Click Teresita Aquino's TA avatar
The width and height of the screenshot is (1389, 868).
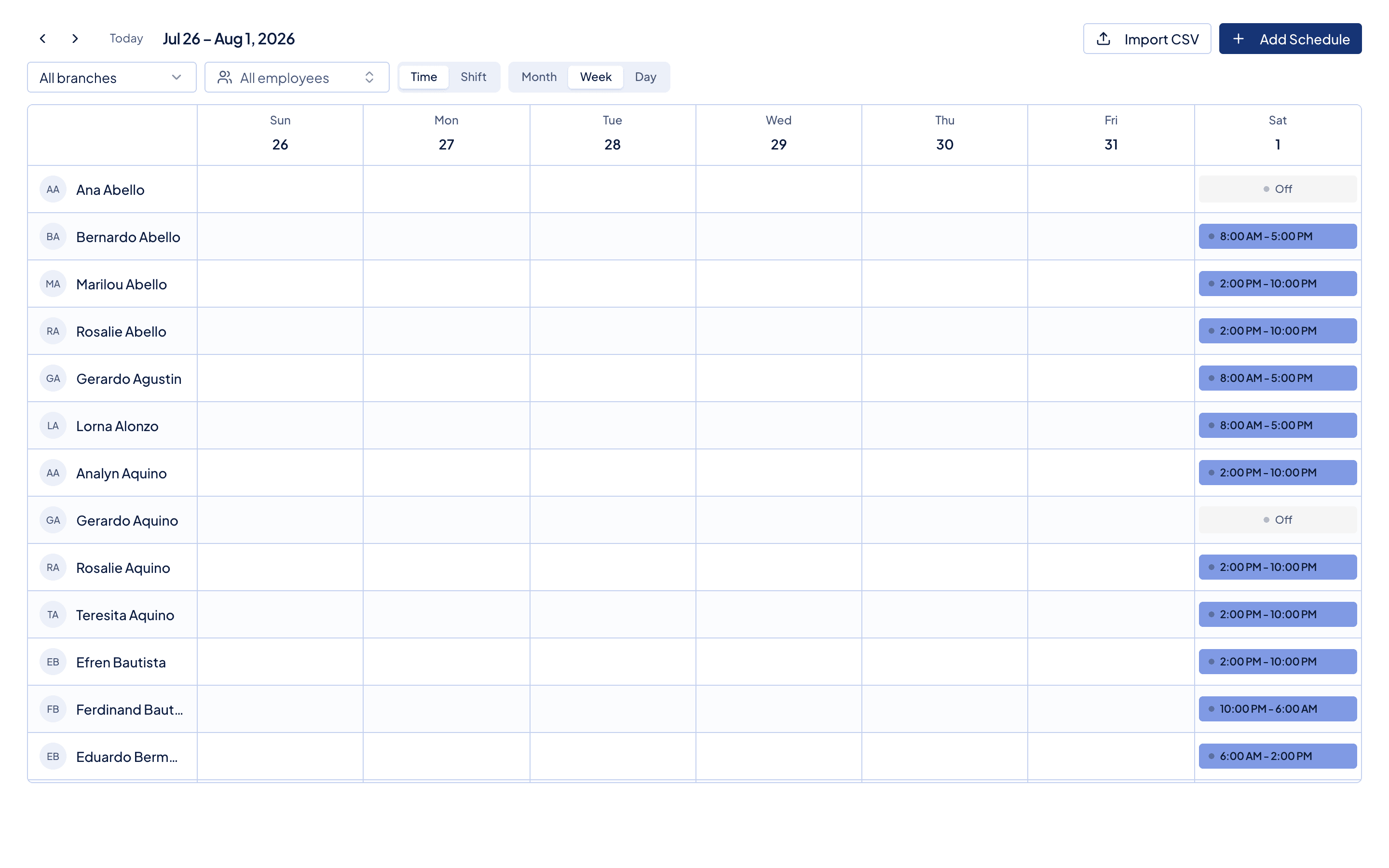tap(53, 615)
